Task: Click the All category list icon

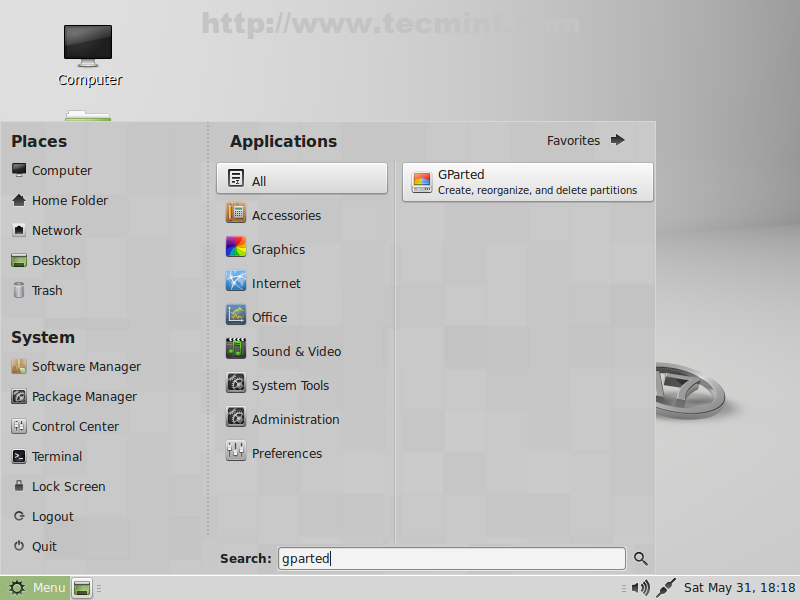Action: 236,178
